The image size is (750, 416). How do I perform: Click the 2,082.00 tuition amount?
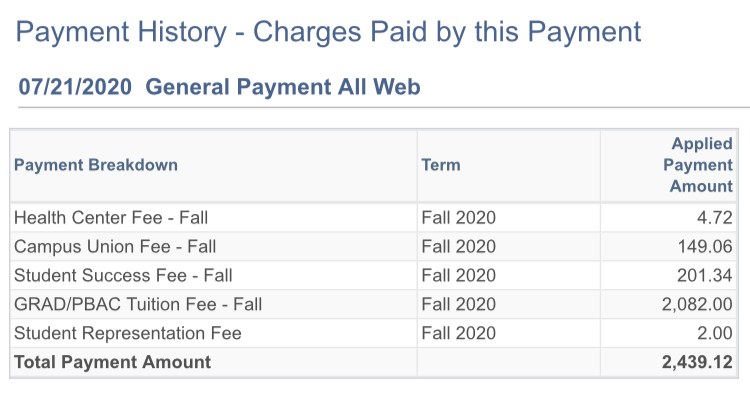point(697,305)
